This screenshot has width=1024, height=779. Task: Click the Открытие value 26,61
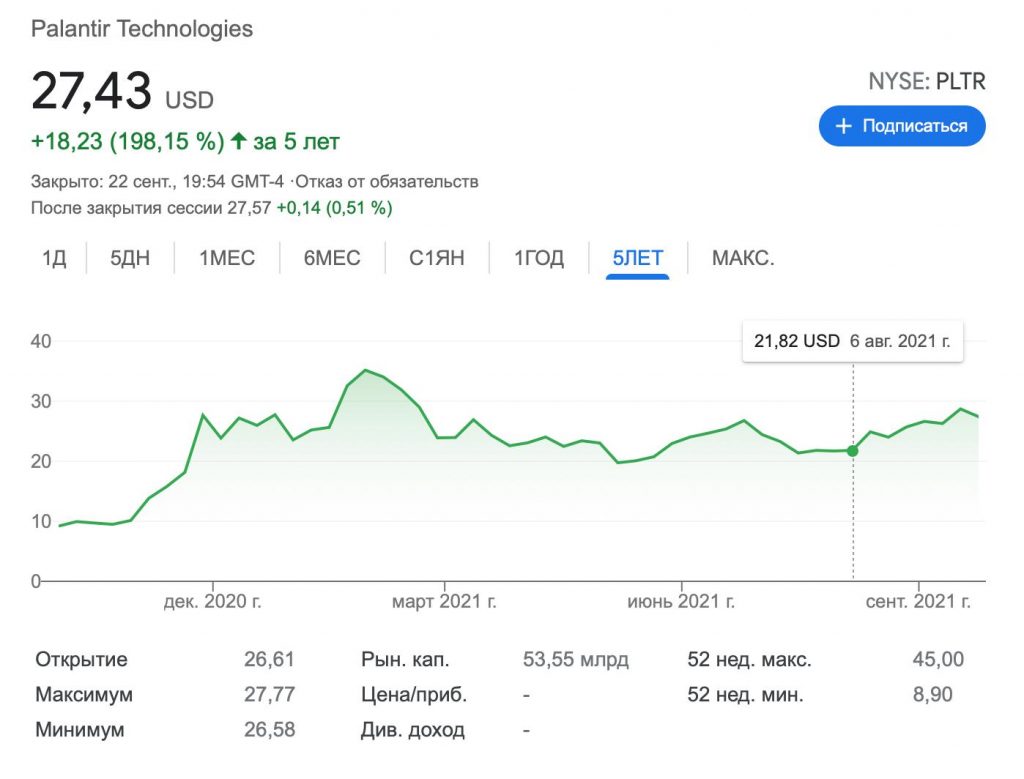269,660
